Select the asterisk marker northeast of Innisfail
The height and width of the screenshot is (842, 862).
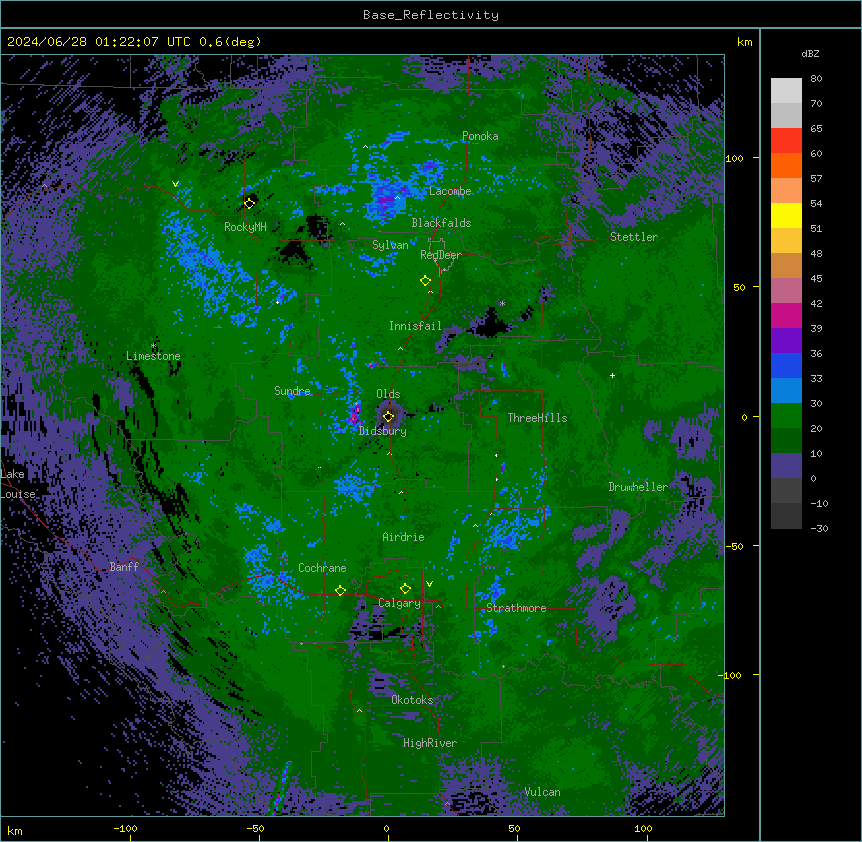502,303
